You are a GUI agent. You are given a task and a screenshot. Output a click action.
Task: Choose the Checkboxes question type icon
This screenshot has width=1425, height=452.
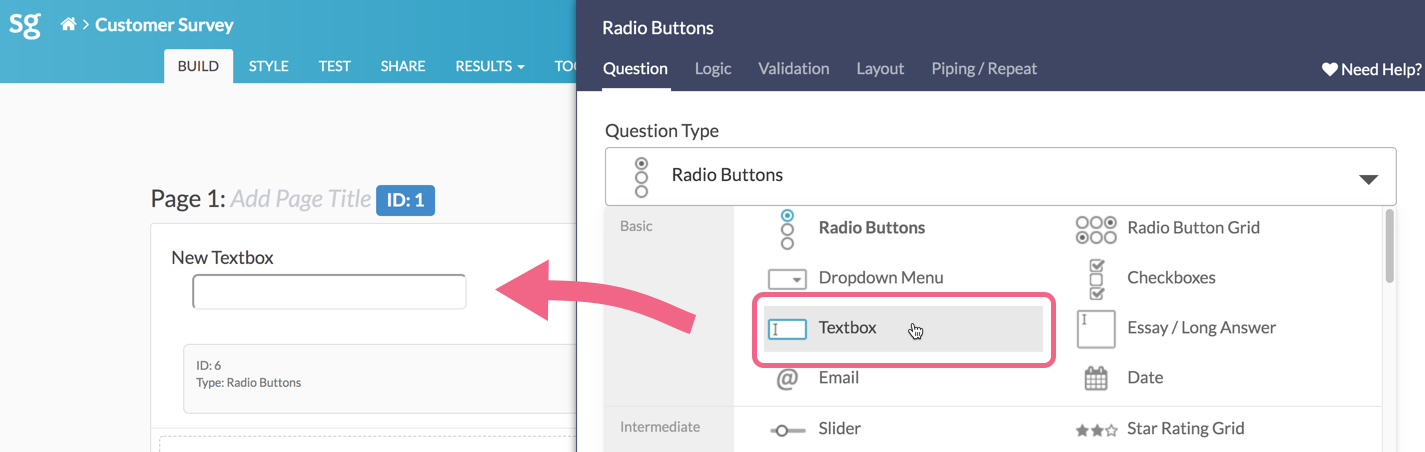coord(1096,279)
